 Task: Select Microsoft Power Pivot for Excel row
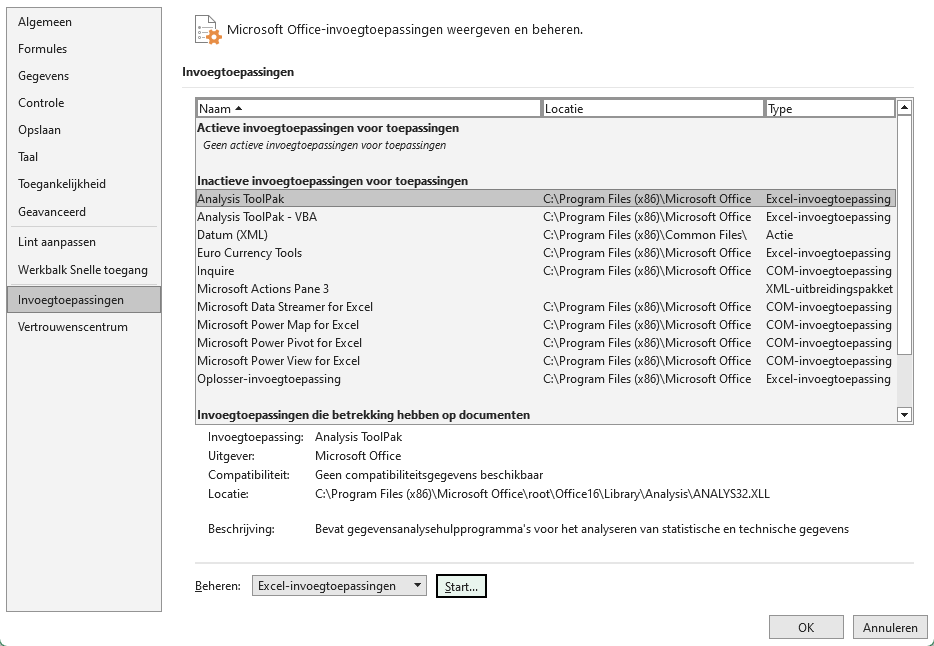(546, 343)
